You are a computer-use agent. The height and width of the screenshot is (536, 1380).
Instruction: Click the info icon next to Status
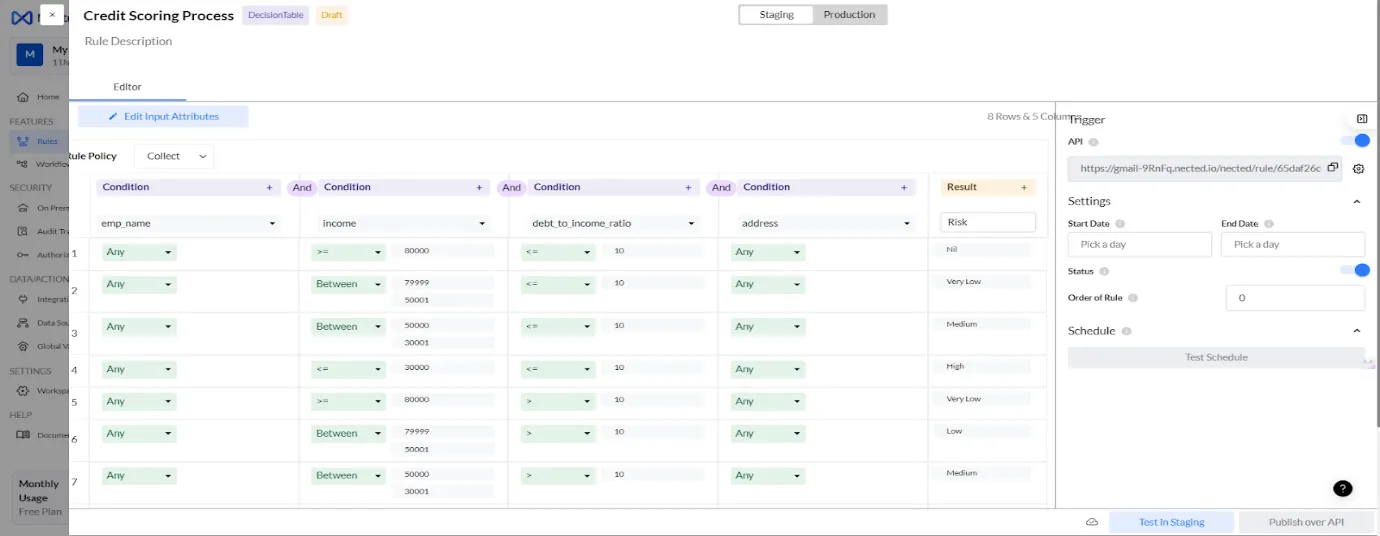pos(1104,271)
